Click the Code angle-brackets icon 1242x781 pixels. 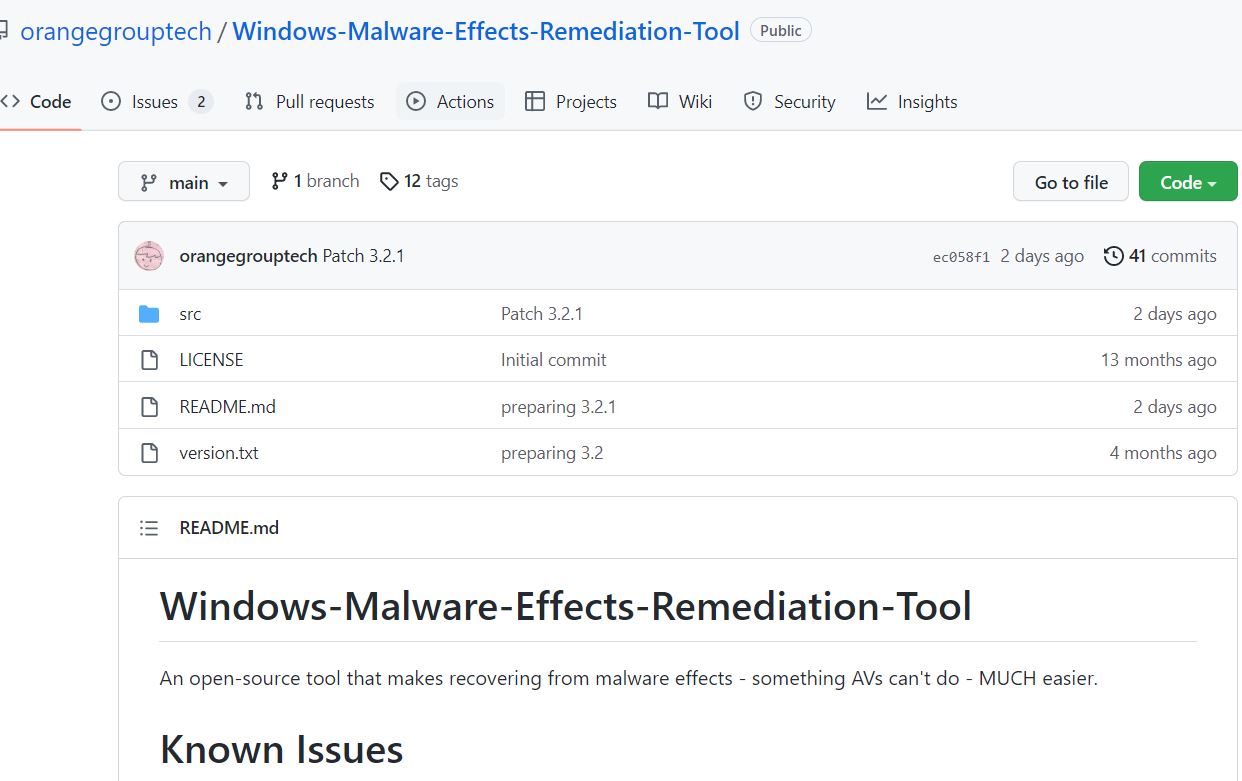pos(10,101)
